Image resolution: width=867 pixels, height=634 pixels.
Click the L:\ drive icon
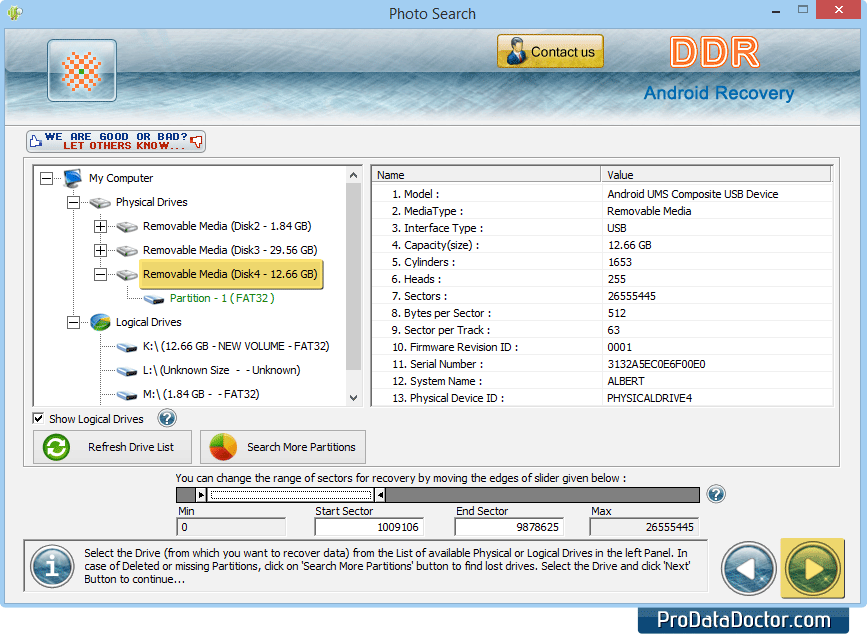pyautogui.click(x=127, y=371)
